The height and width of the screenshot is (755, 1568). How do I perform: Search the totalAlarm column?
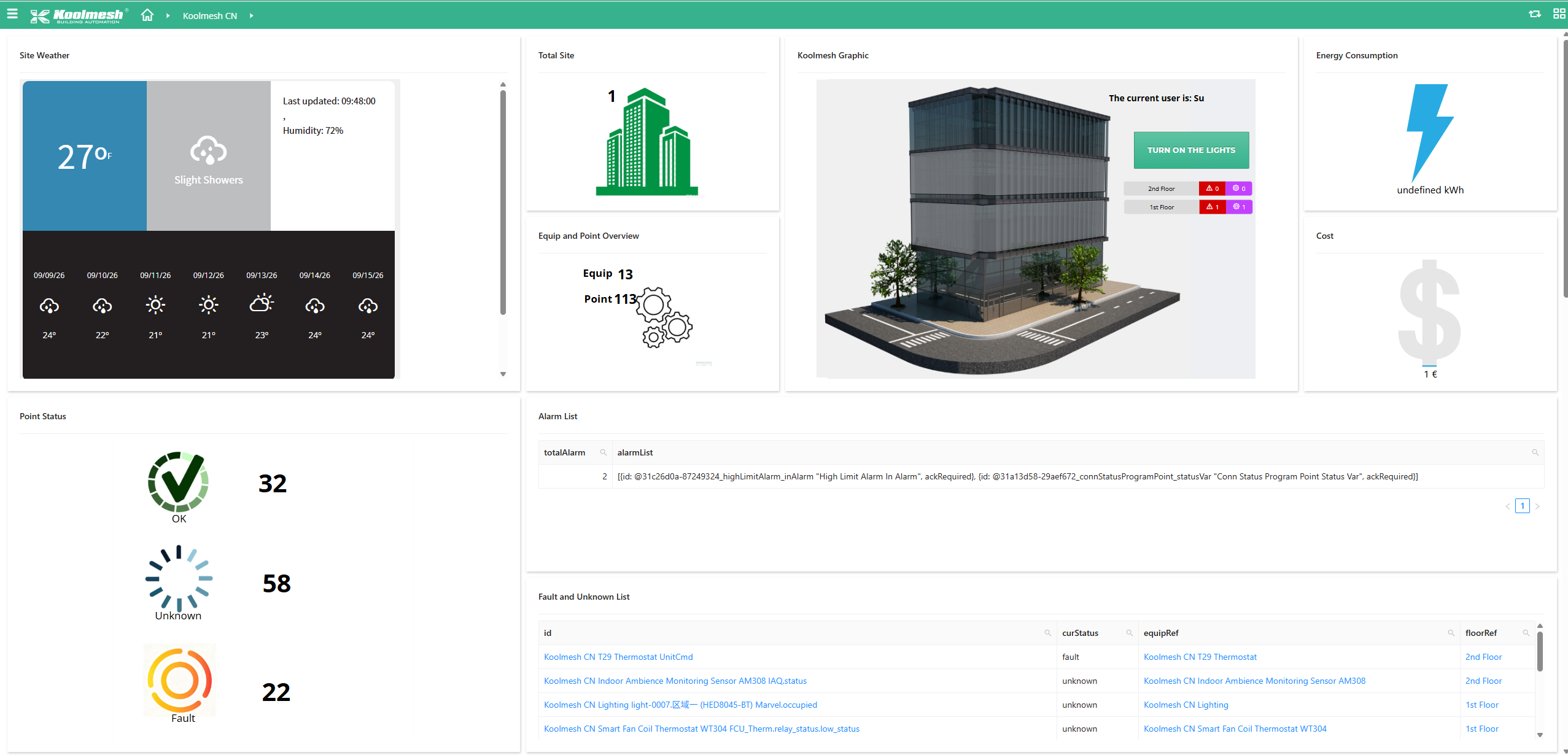(x=604, y=452)
